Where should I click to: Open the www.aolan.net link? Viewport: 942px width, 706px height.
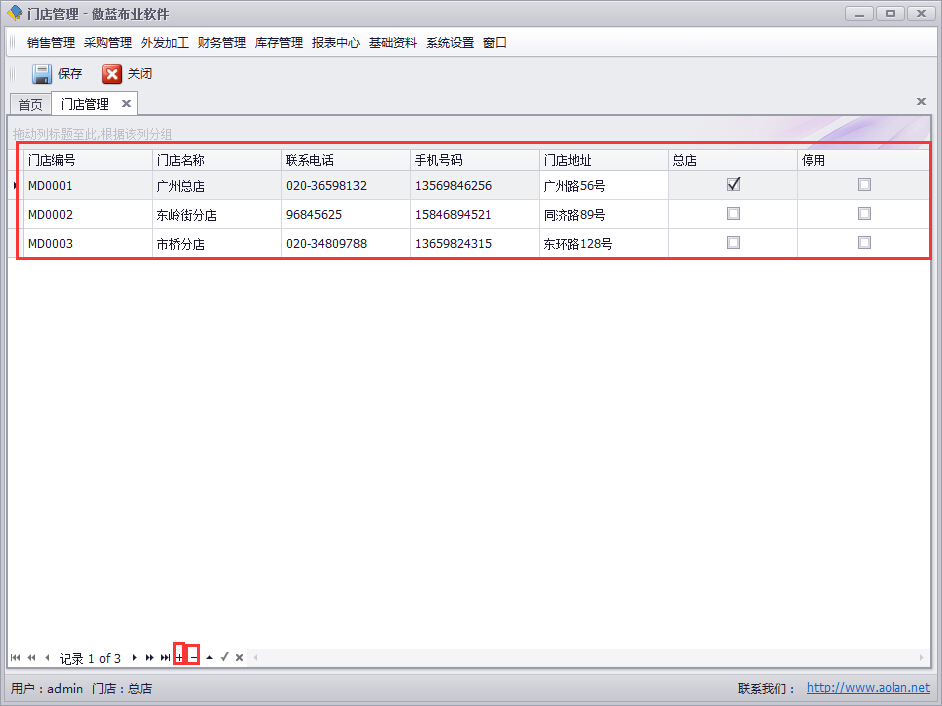tap(868, 688)
